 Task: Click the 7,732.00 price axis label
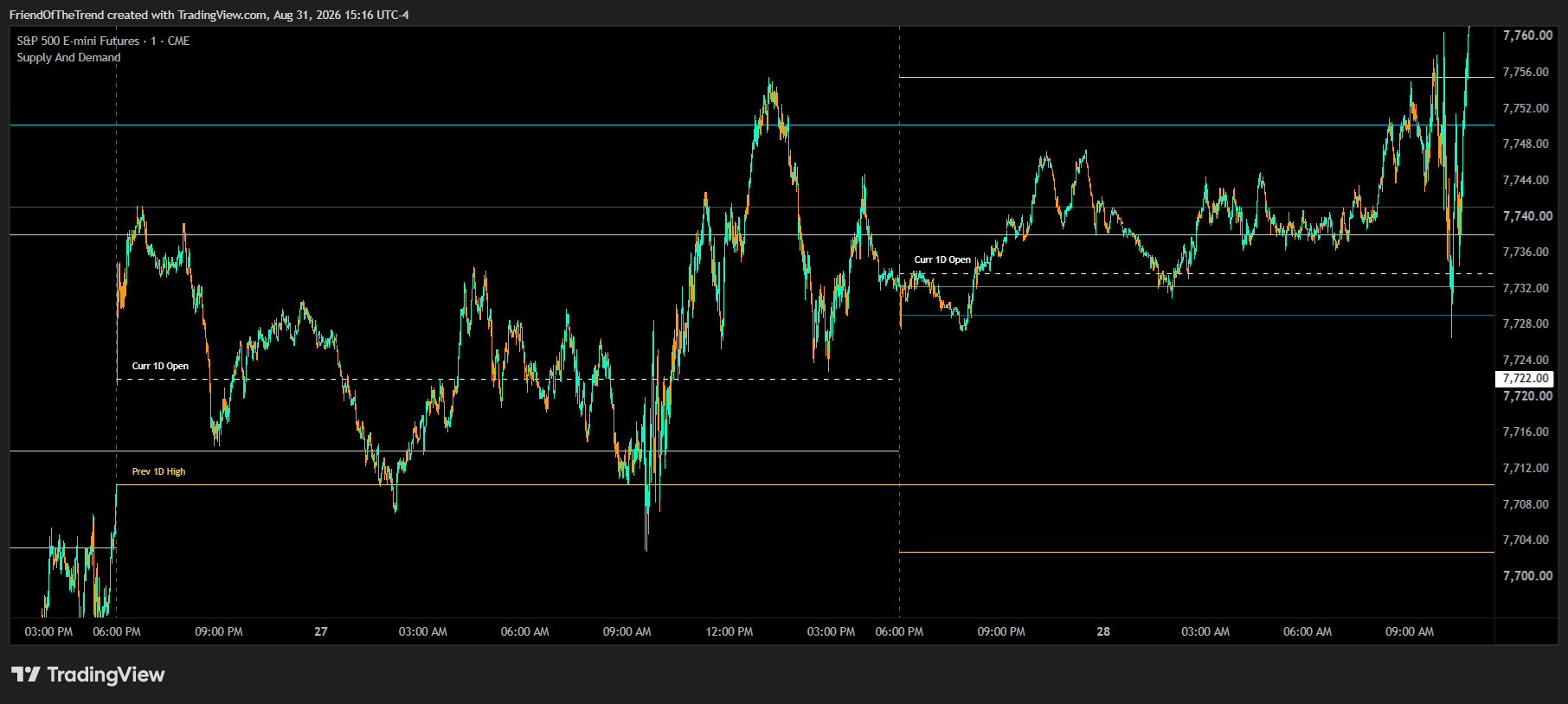(x=1527, y=288)
